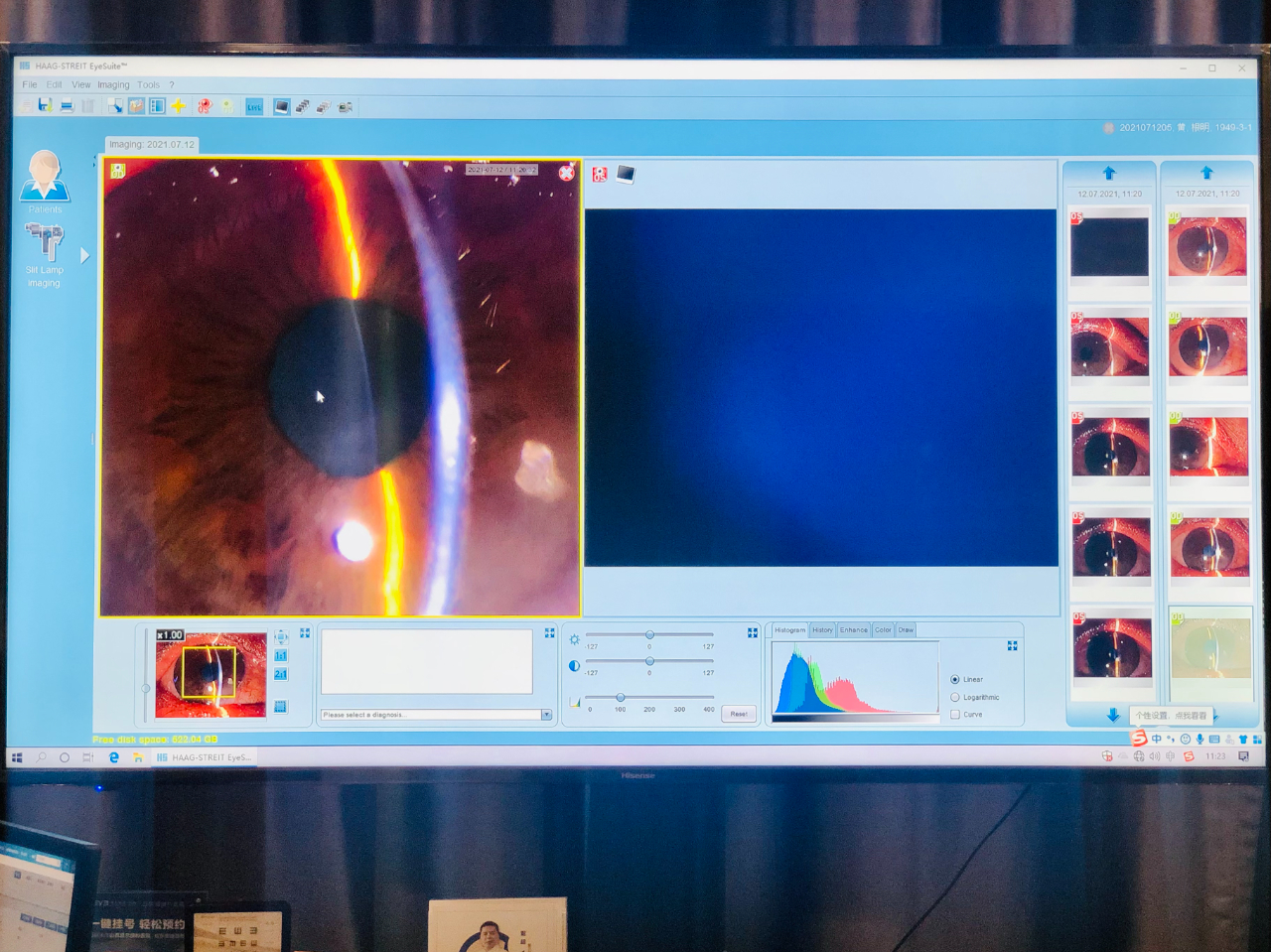1271x952 pixels.
Task: Click the Live view toolbar button
Action: 254,106
